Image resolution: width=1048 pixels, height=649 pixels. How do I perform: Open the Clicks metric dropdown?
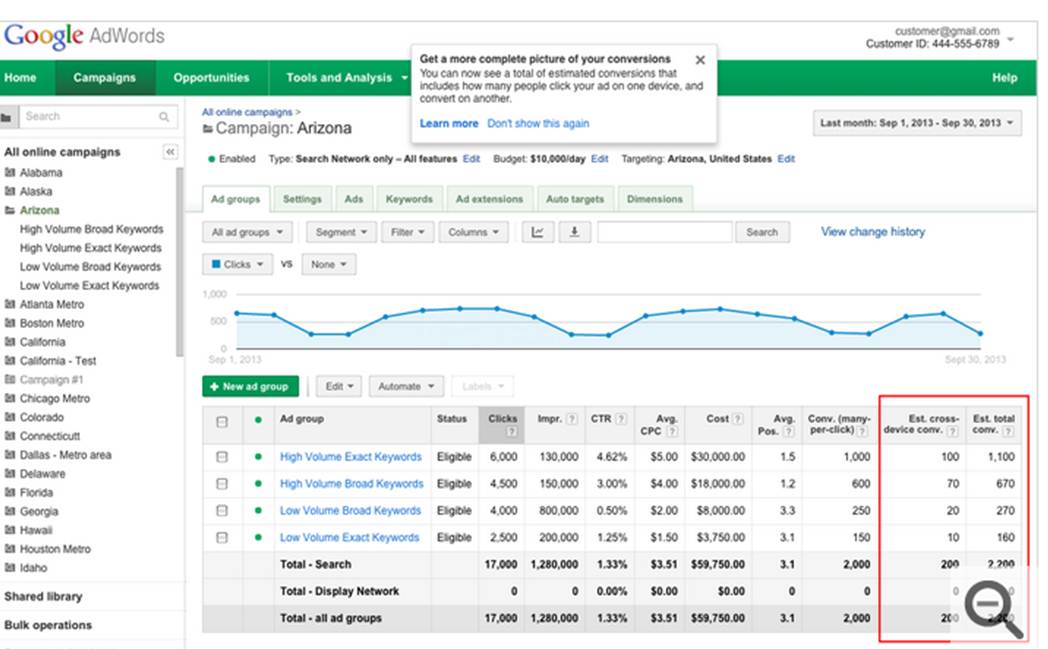pyautogui.click(x=237, y=265)
